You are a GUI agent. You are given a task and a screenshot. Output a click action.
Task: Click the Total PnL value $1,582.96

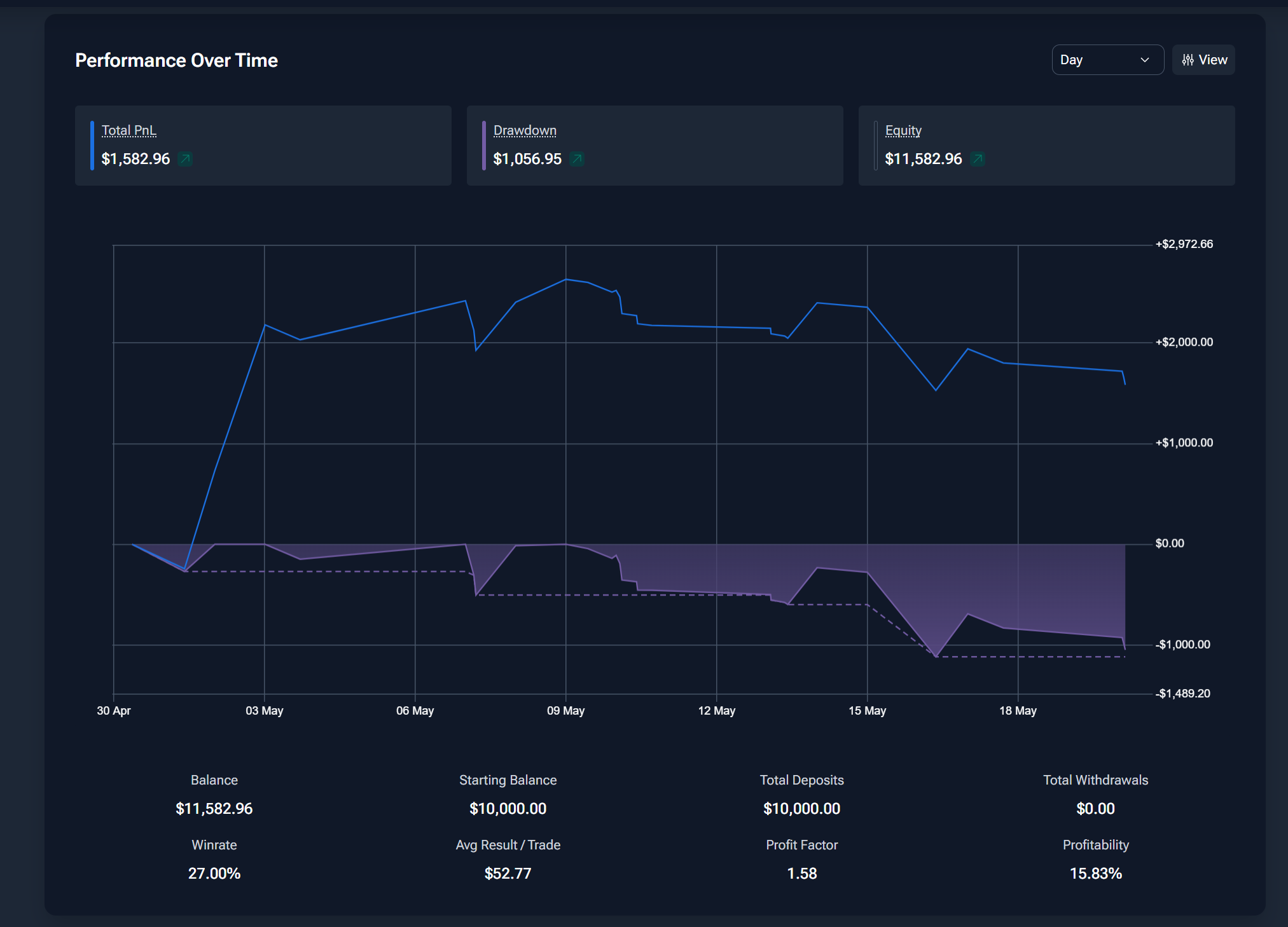(135, 159)
